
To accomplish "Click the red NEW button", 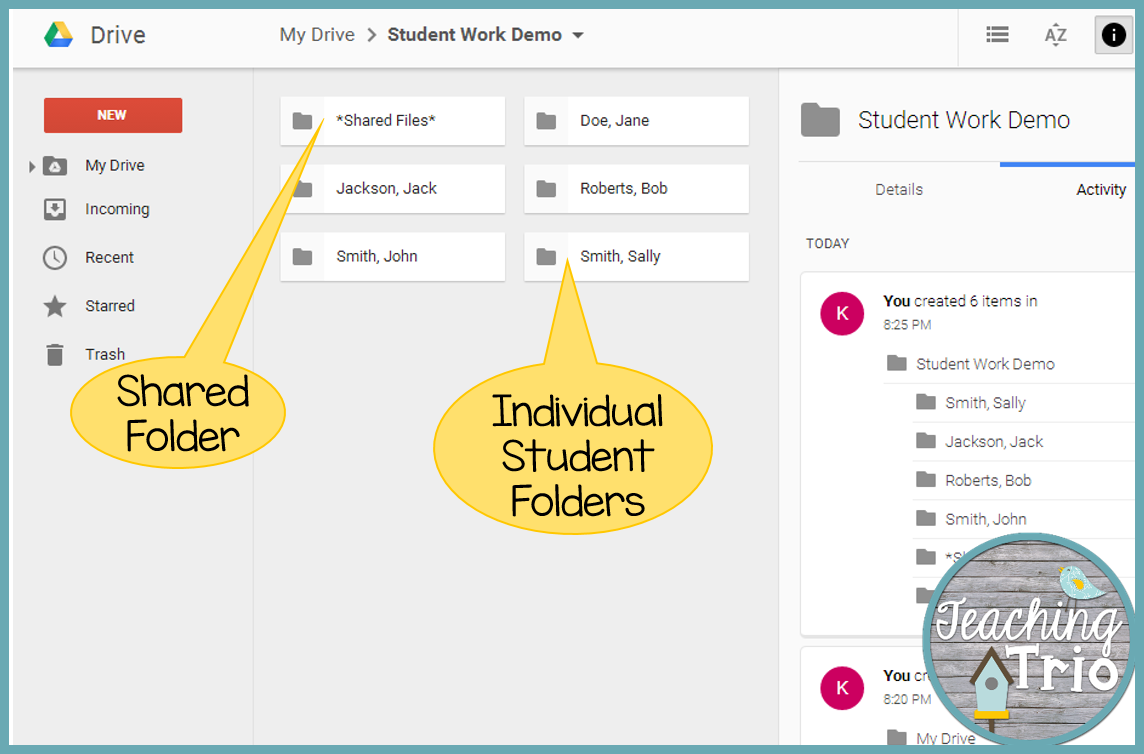I will coord(113,115).
